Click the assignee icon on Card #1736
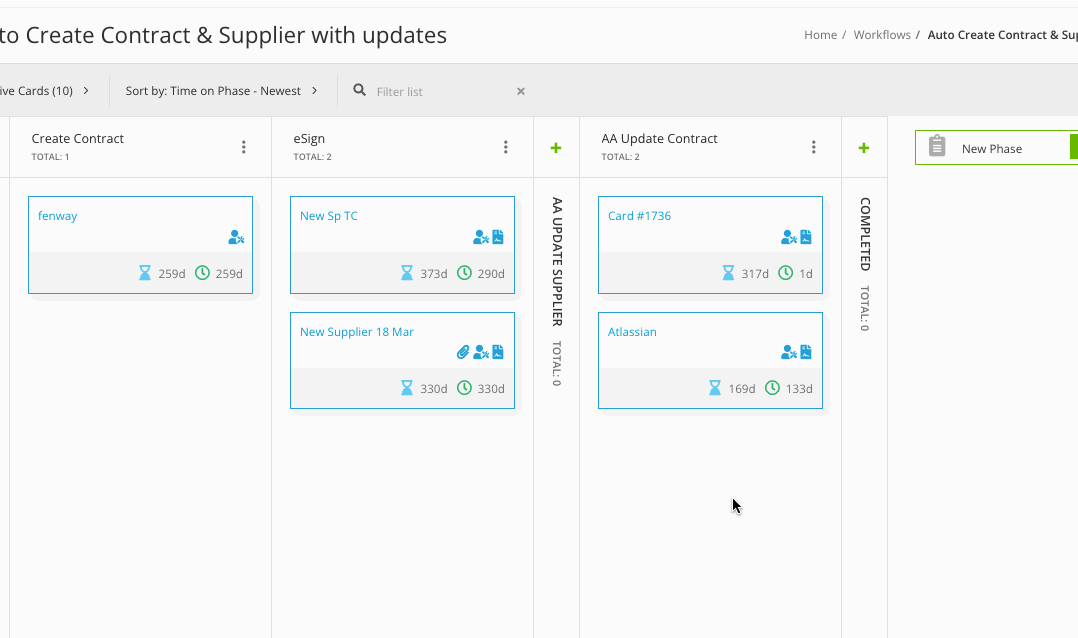The image size is (1078, 638). (789, 237)
